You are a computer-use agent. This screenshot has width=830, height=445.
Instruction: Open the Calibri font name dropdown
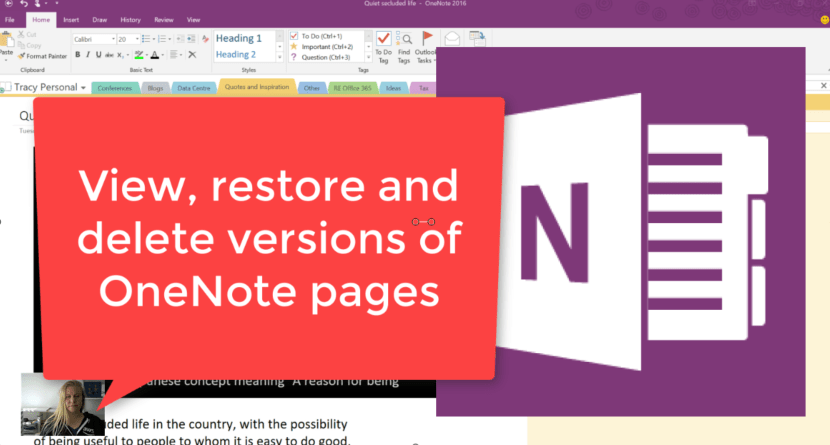93,39
